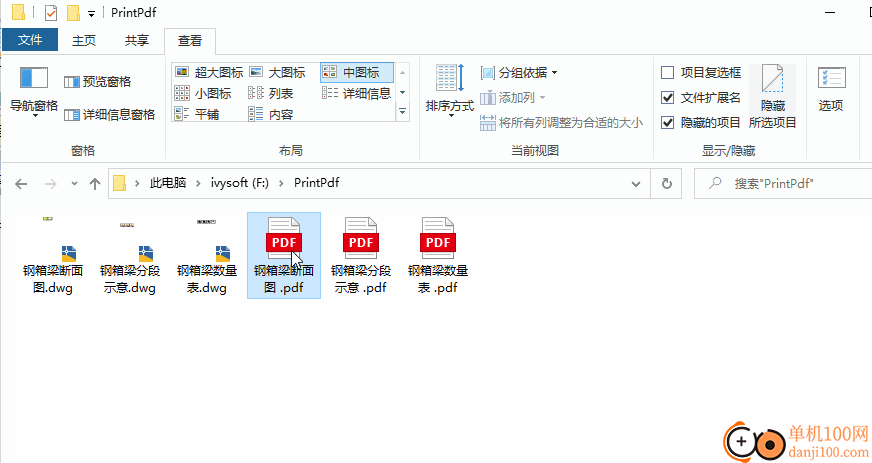Expand breadcrumb chevron after ivysoft (F:)

coord(281,183)
